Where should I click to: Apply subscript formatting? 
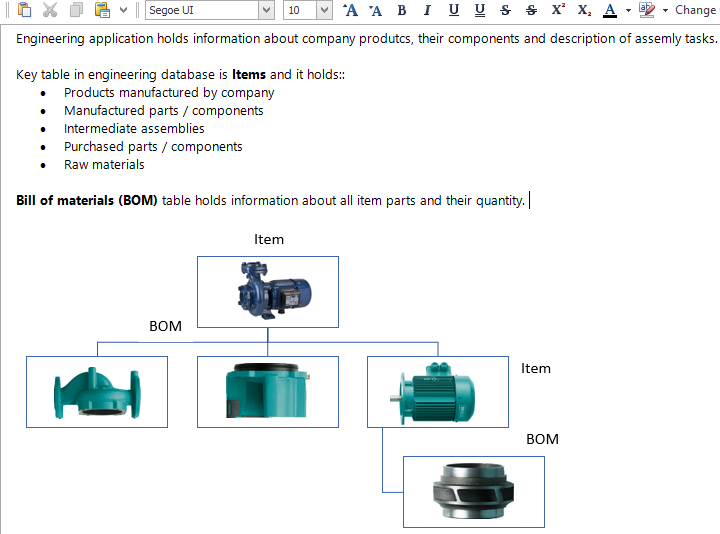click(x=584, y=10)
